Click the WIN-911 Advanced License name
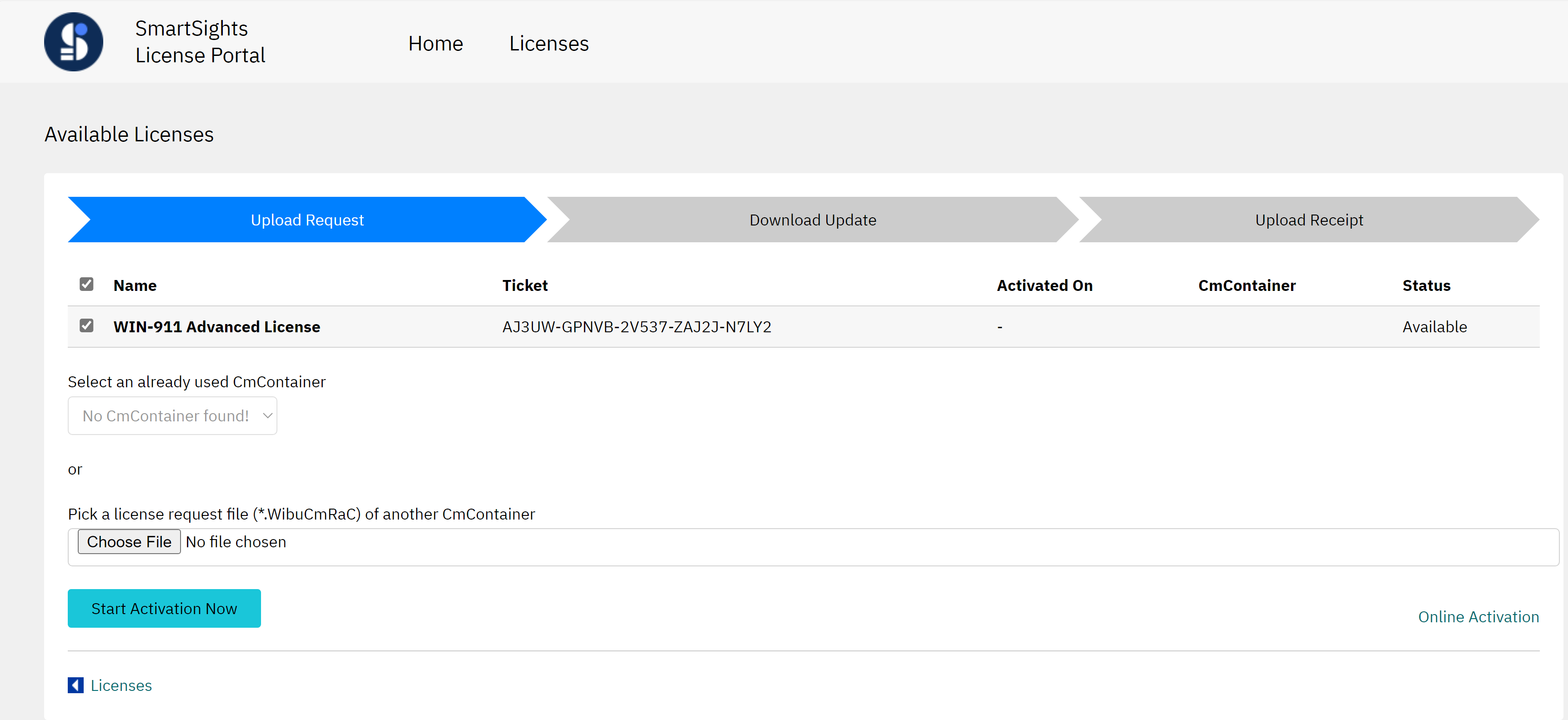The image size is (1568, 720). point(216,327)
